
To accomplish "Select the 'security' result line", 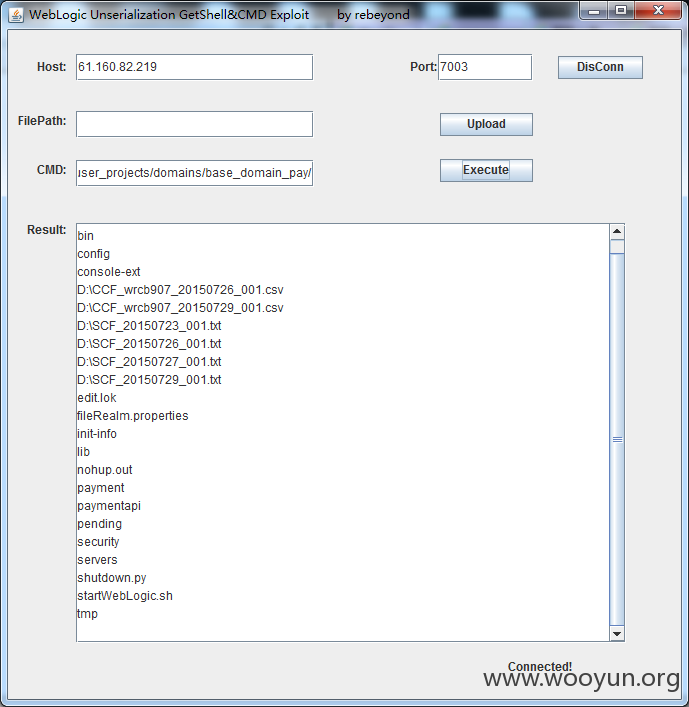I will (98, 542).
